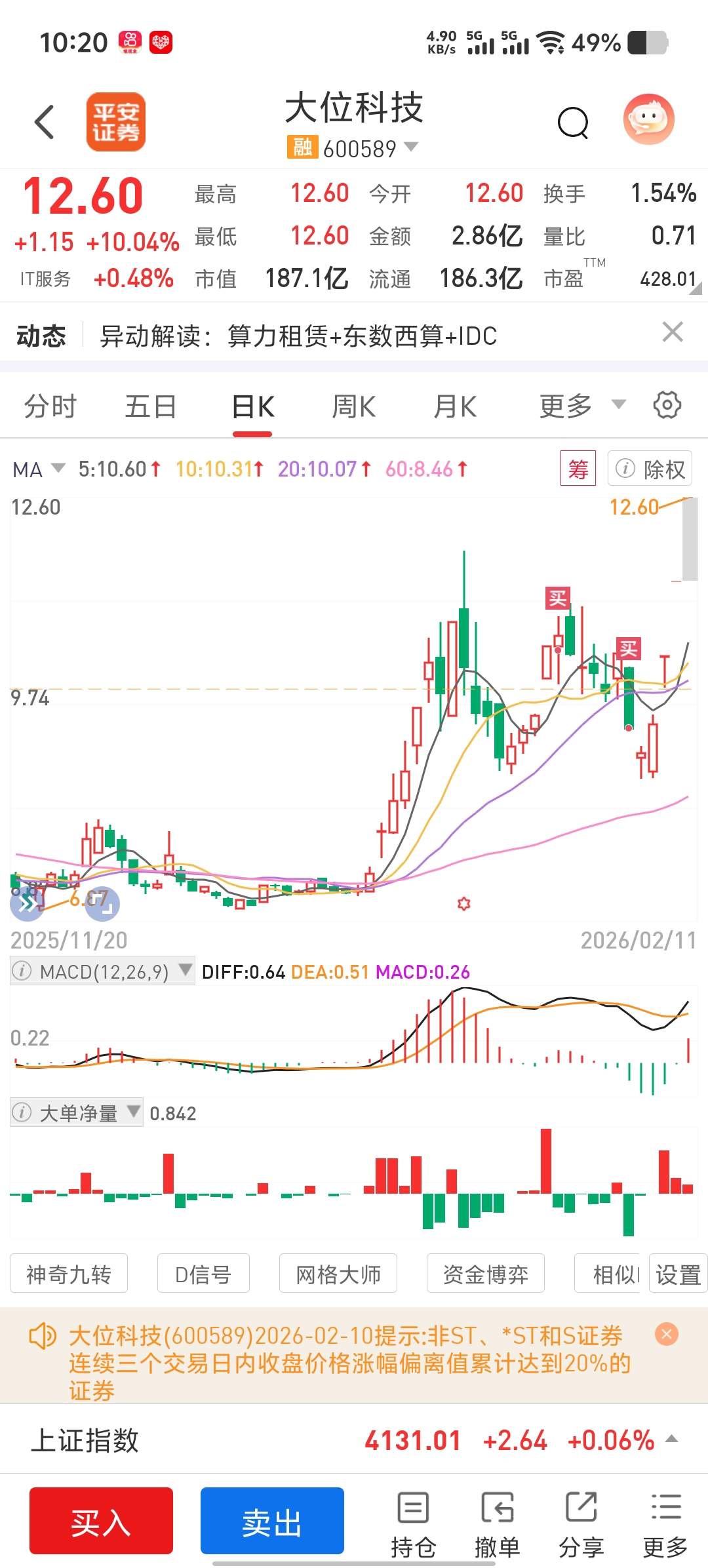
Task: Open 撤单 cancel order icon
Action: (x=497, y=1525)
